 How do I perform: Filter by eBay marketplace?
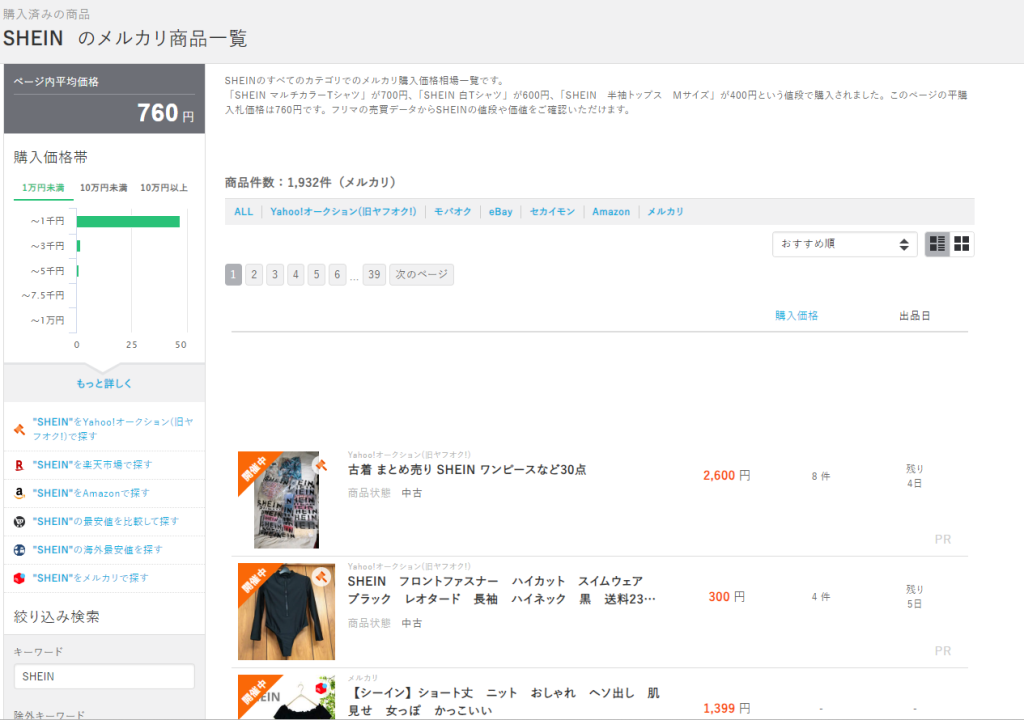coord(500,212)
